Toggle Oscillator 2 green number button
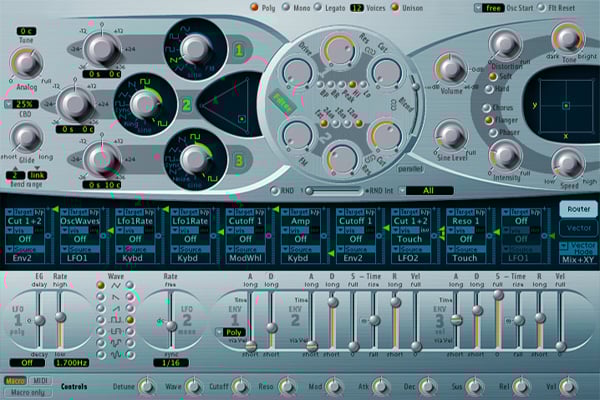The width and height of the screenshot is (600, 400). pyautogui.click(x=239, y=101)
